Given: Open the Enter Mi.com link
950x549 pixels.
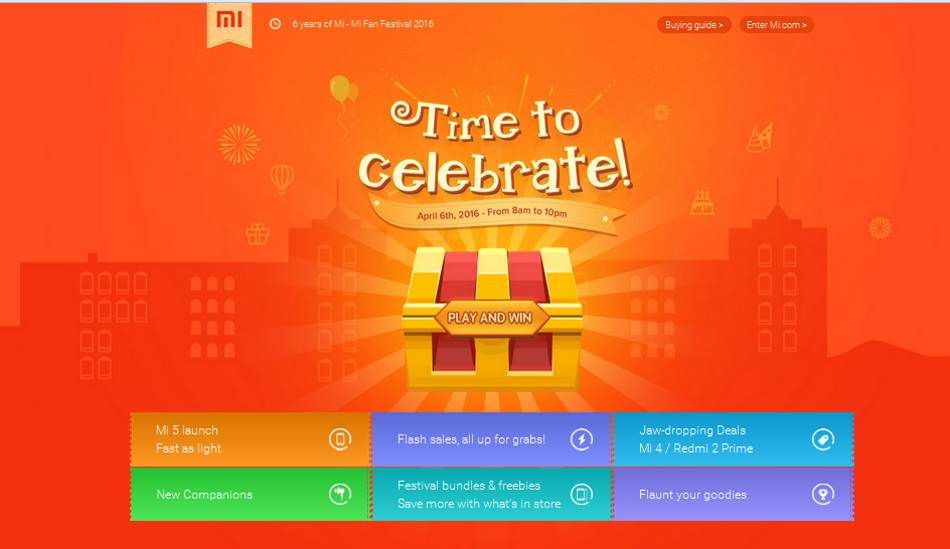Looking at the screenshot, I should (776, 25).
